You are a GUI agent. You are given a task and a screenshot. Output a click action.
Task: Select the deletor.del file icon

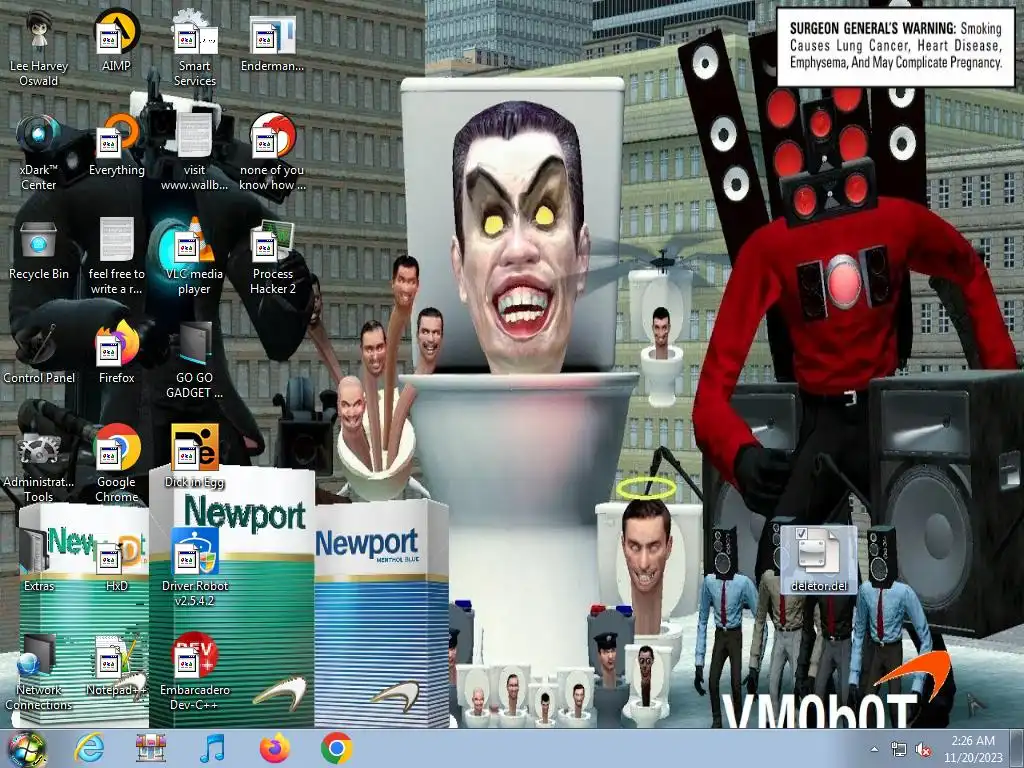819,560
